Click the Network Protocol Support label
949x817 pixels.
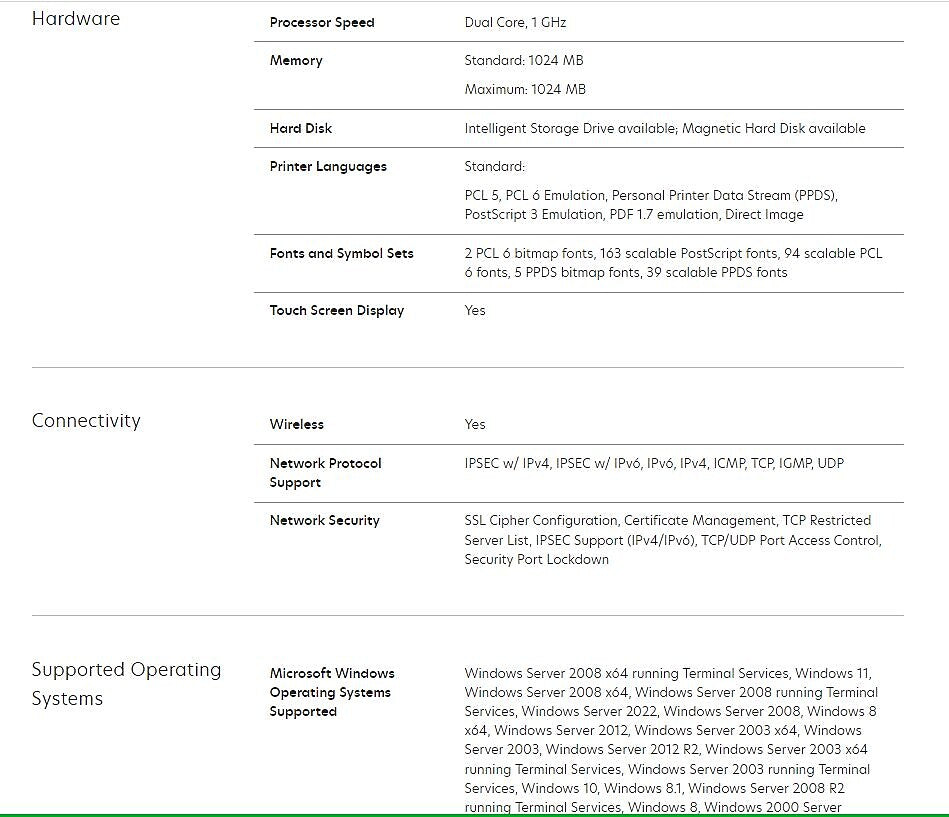coord(325,473)
